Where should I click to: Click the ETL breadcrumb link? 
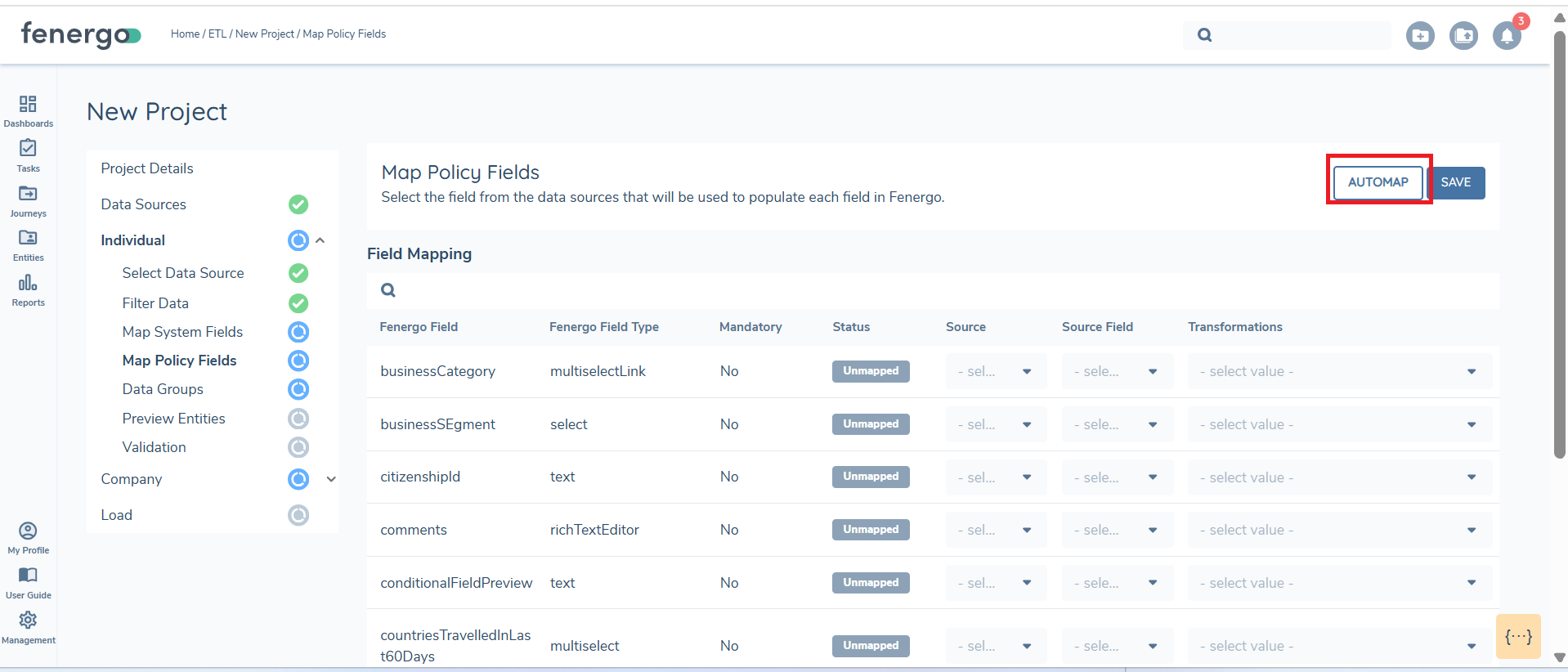pyautogui.click(x=217, y=34)
